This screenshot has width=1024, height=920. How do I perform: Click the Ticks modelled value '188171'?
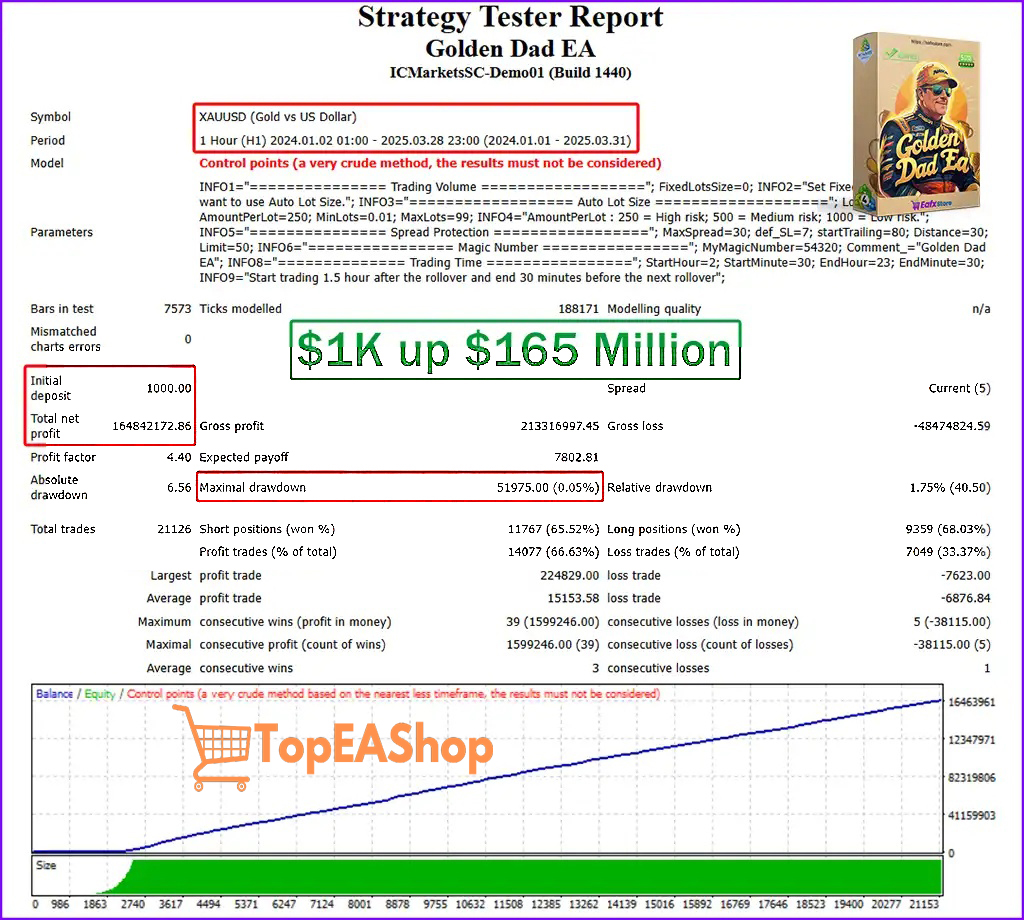[x=579, y=309]
